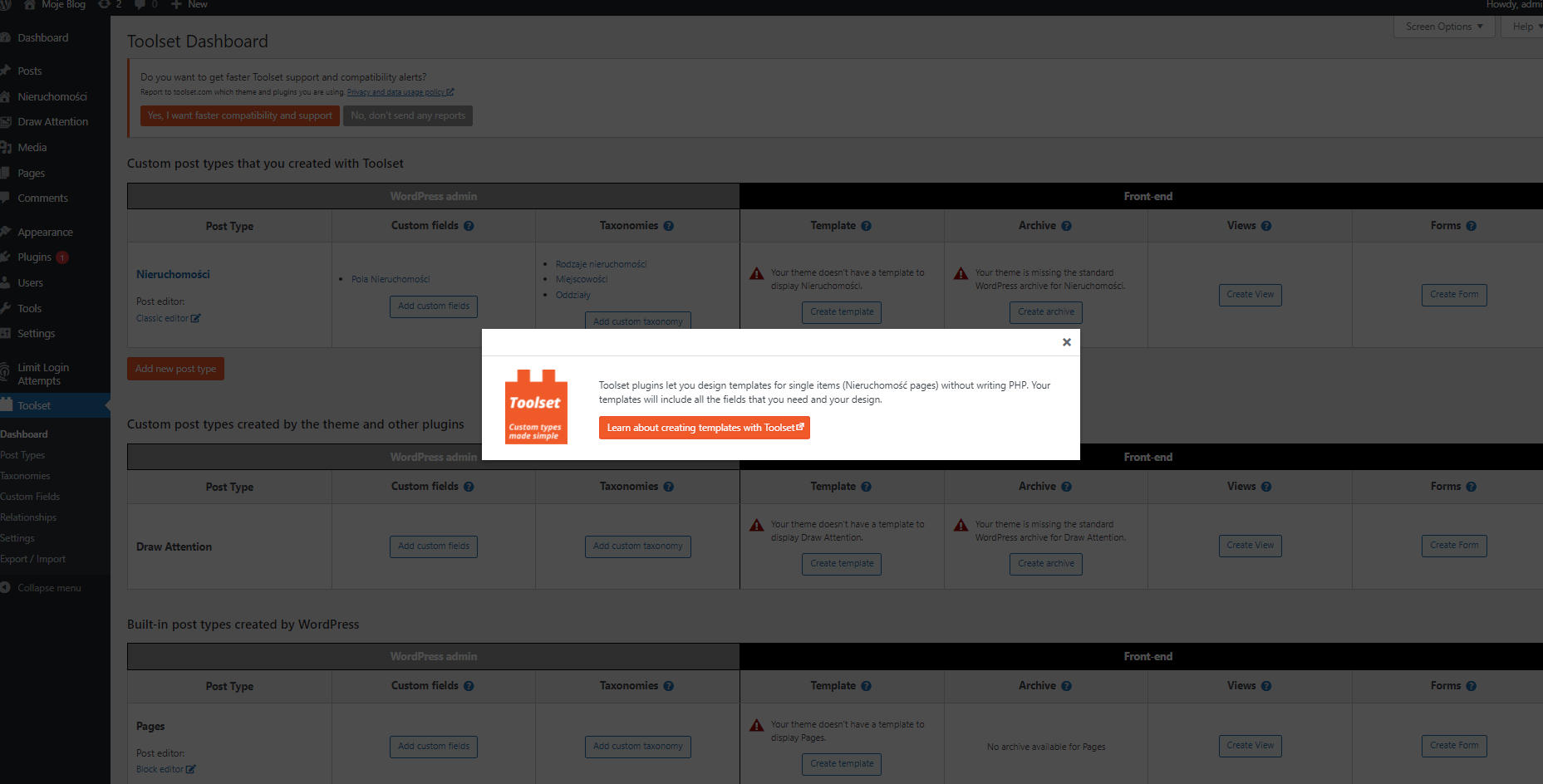The height and width of the screenshot is (784, 1543).
Task: Open the comments bubble icon in the admin bar
Action: [140, 4]
